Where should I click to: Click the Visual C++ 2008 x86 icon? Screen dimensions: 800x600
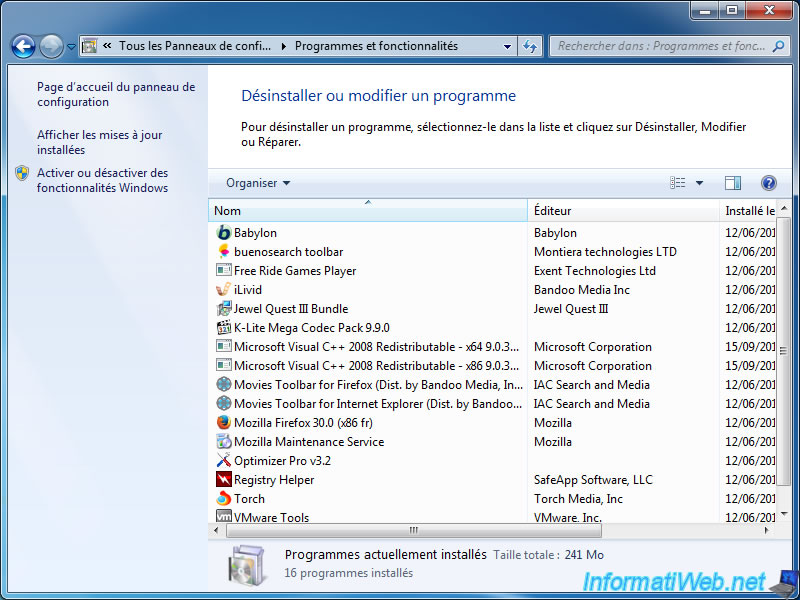223,365
